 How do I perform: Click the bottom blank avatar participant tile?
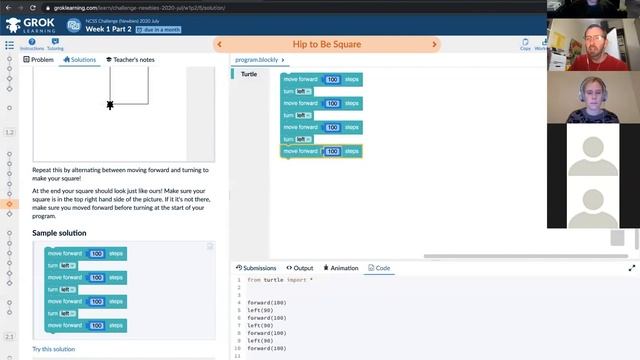(x=593, y=202)
